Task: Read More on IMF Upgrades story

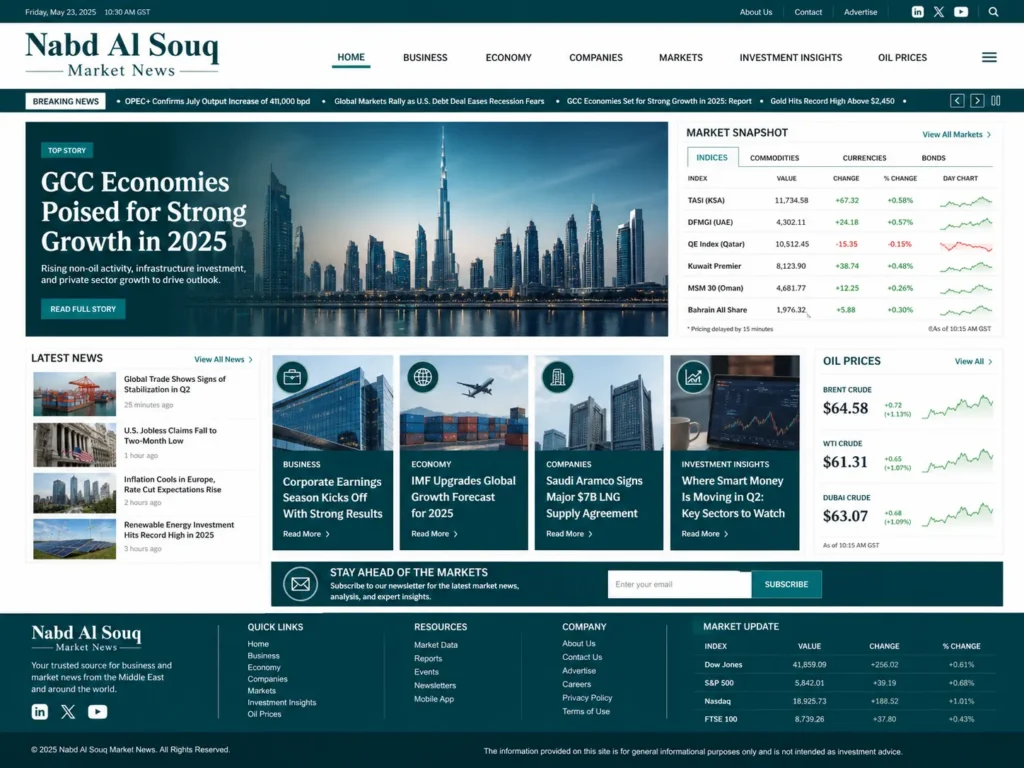Action: [434, 534]
